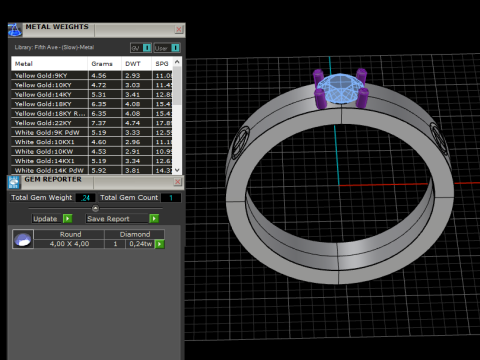480x360 pixels.
Task: Click the DWT column header
Action: tap(136, 64)
